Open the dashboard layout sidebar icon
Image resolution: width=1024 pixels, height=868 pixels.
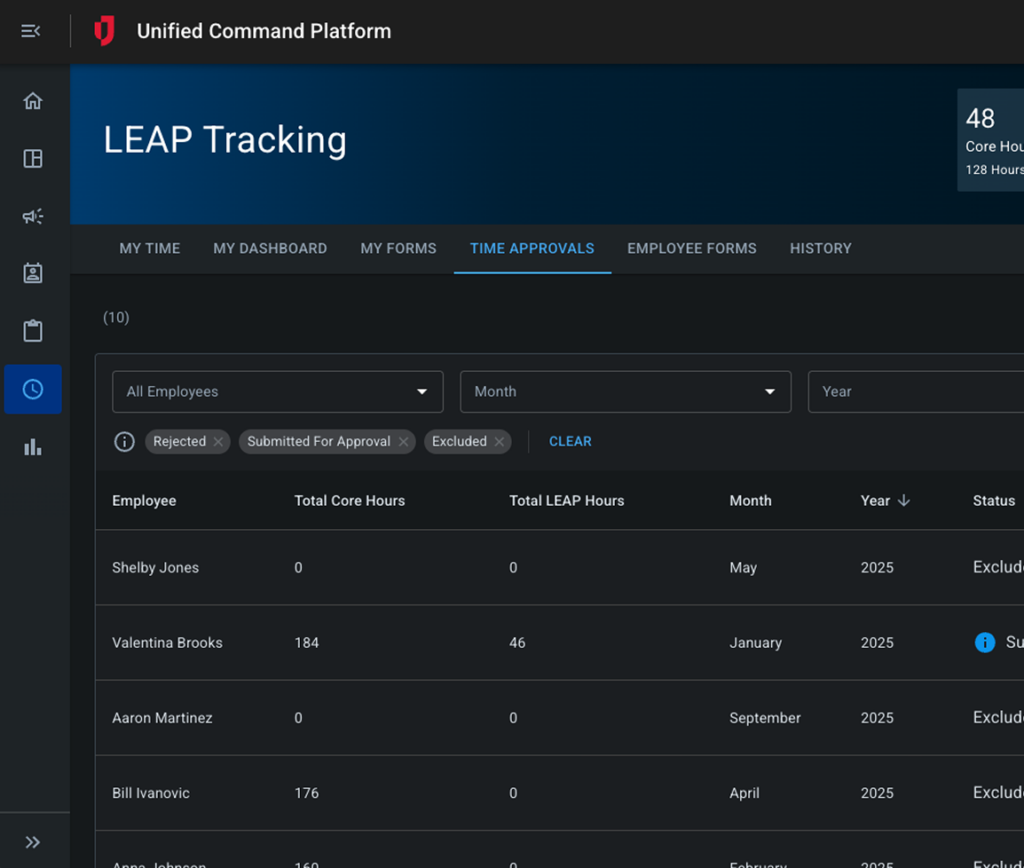click(33, 159)
